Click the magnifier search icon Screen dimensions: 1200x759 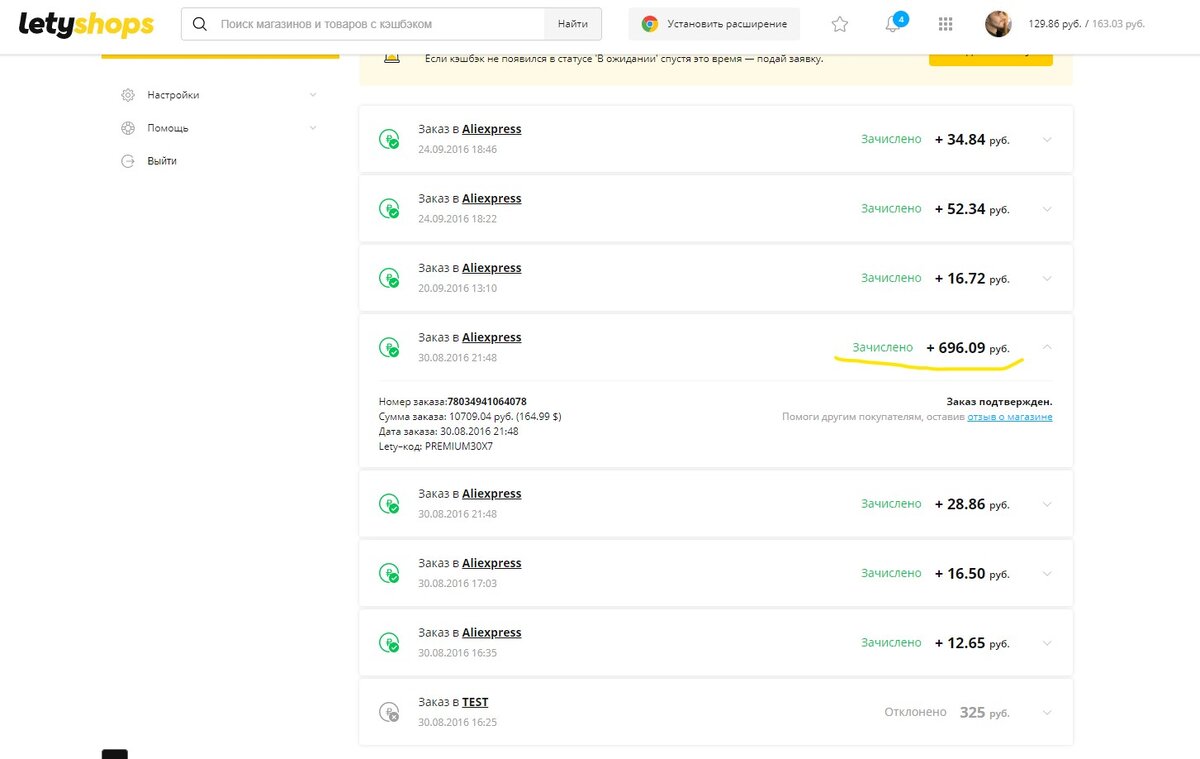pos(200,24)
